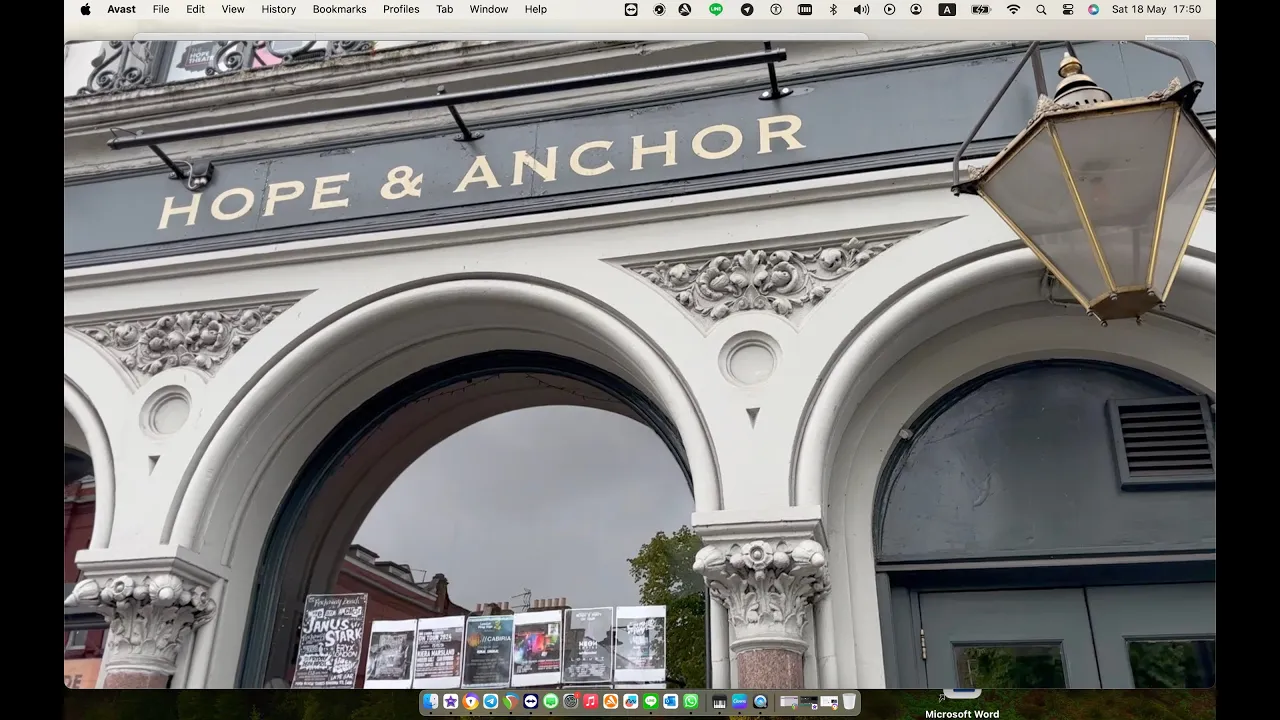Open the View menu
The height and width of the screenshot is (720, 1280).
point(233,9)
